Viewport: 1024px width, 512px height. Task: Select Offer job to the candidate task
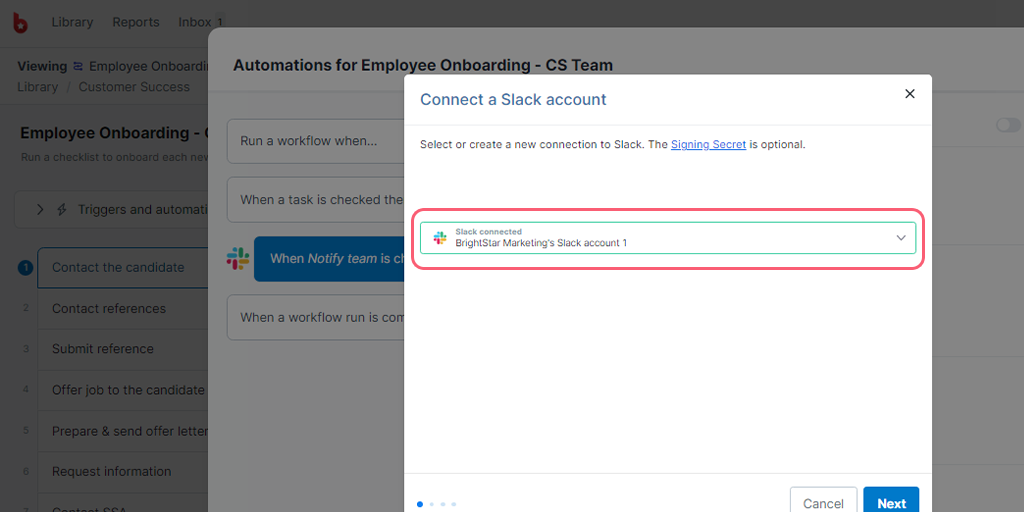(123, 390)
